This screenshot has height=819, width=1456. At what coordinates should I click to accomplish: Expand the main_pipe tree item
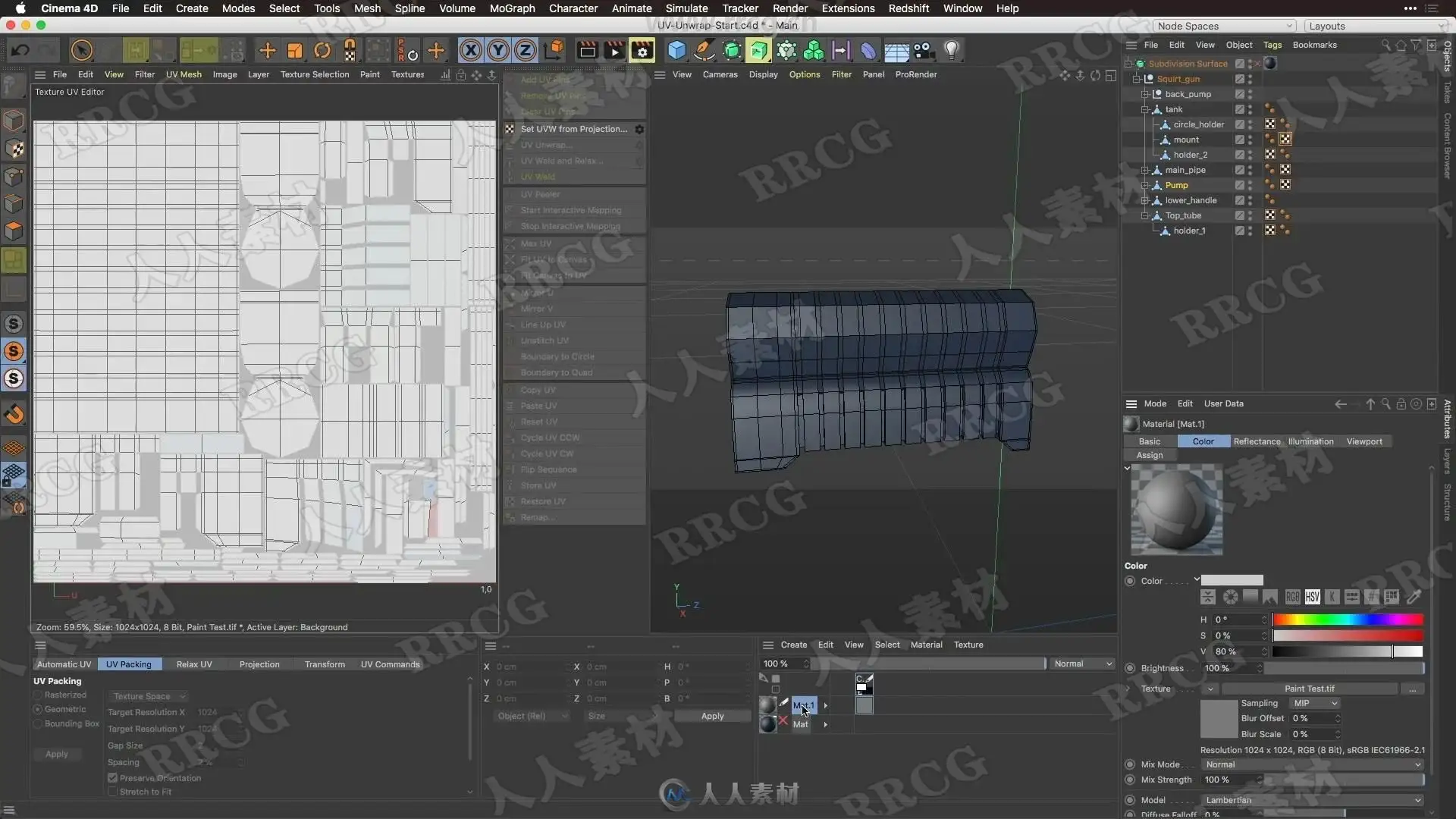pos(1145,170)
